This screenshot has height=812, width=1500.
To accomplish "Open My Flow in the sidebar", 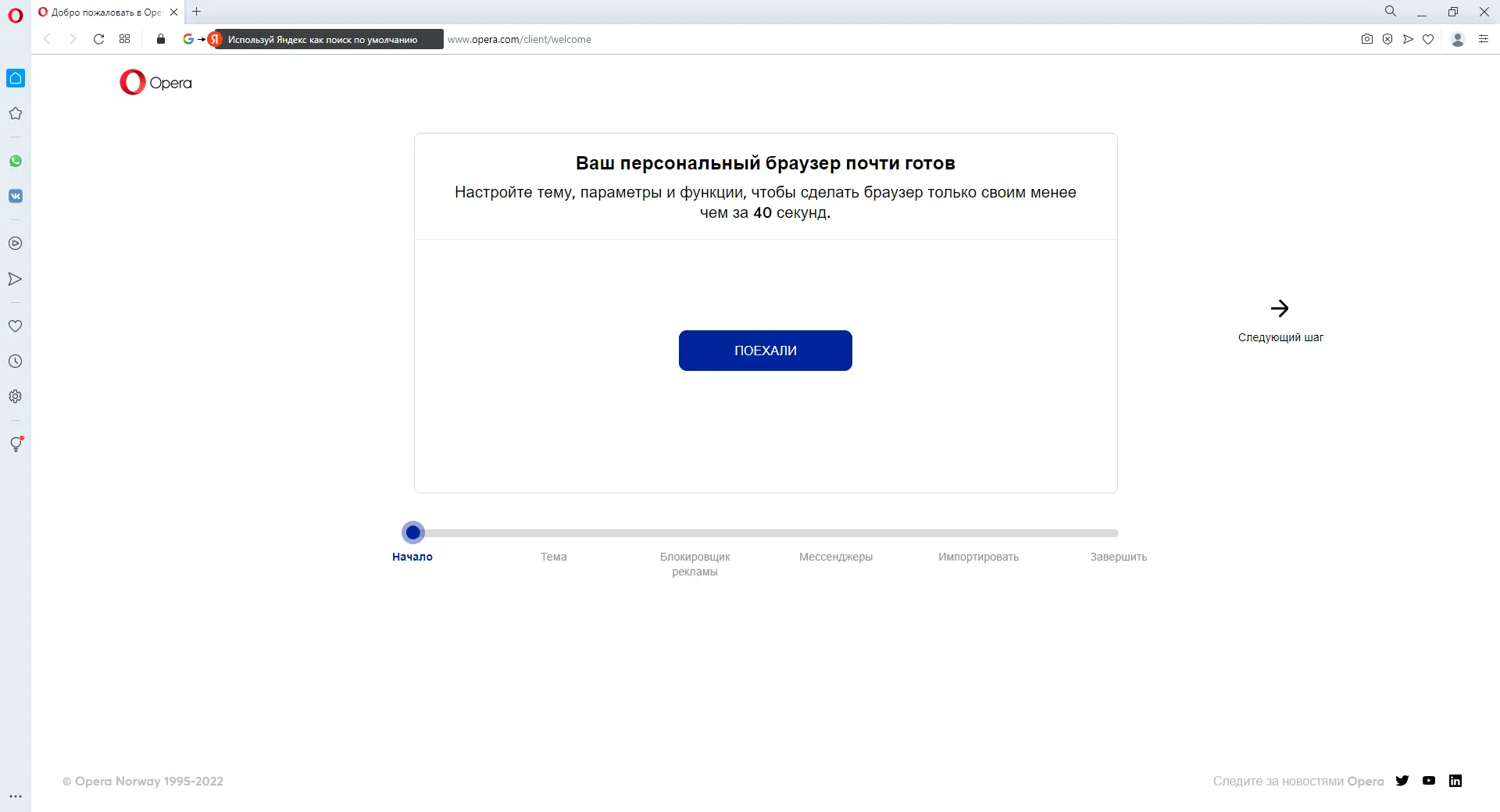I will click(x=16, y=279).
